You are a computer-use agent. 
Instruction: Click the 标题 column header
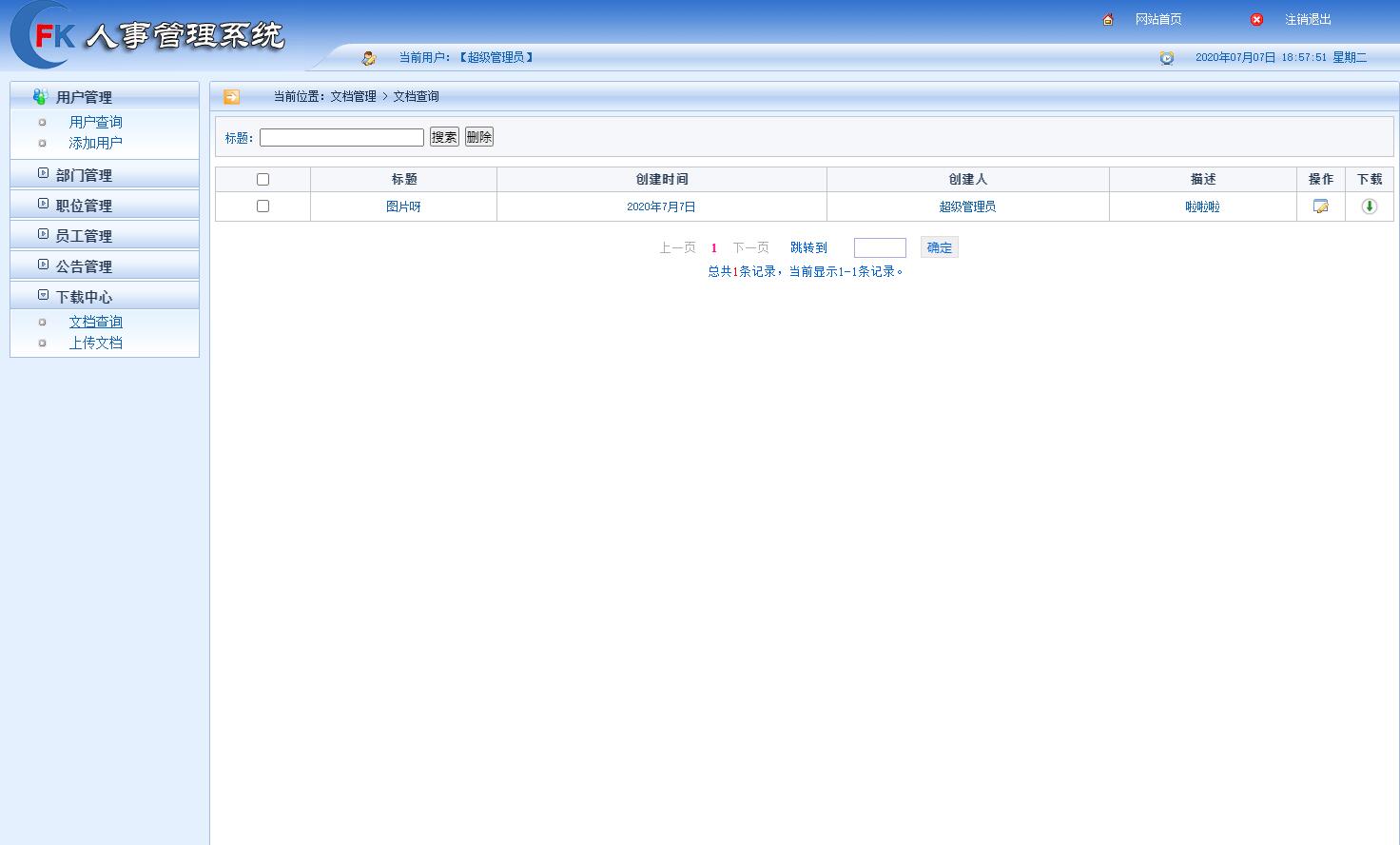tap(404, 180)
